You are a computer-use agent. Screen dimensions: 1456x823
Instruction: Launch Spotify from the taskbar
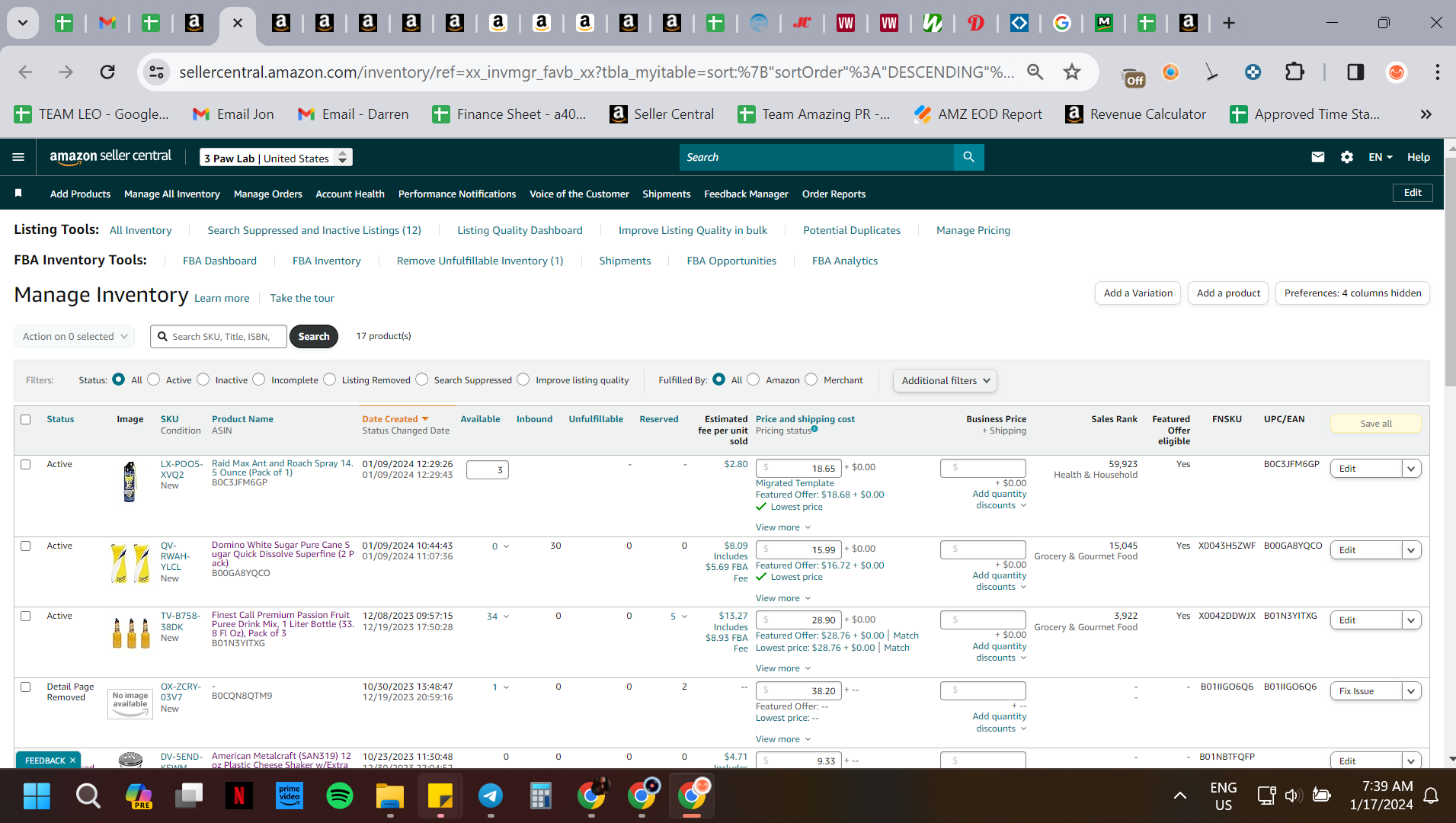click(x=339, y=796)
